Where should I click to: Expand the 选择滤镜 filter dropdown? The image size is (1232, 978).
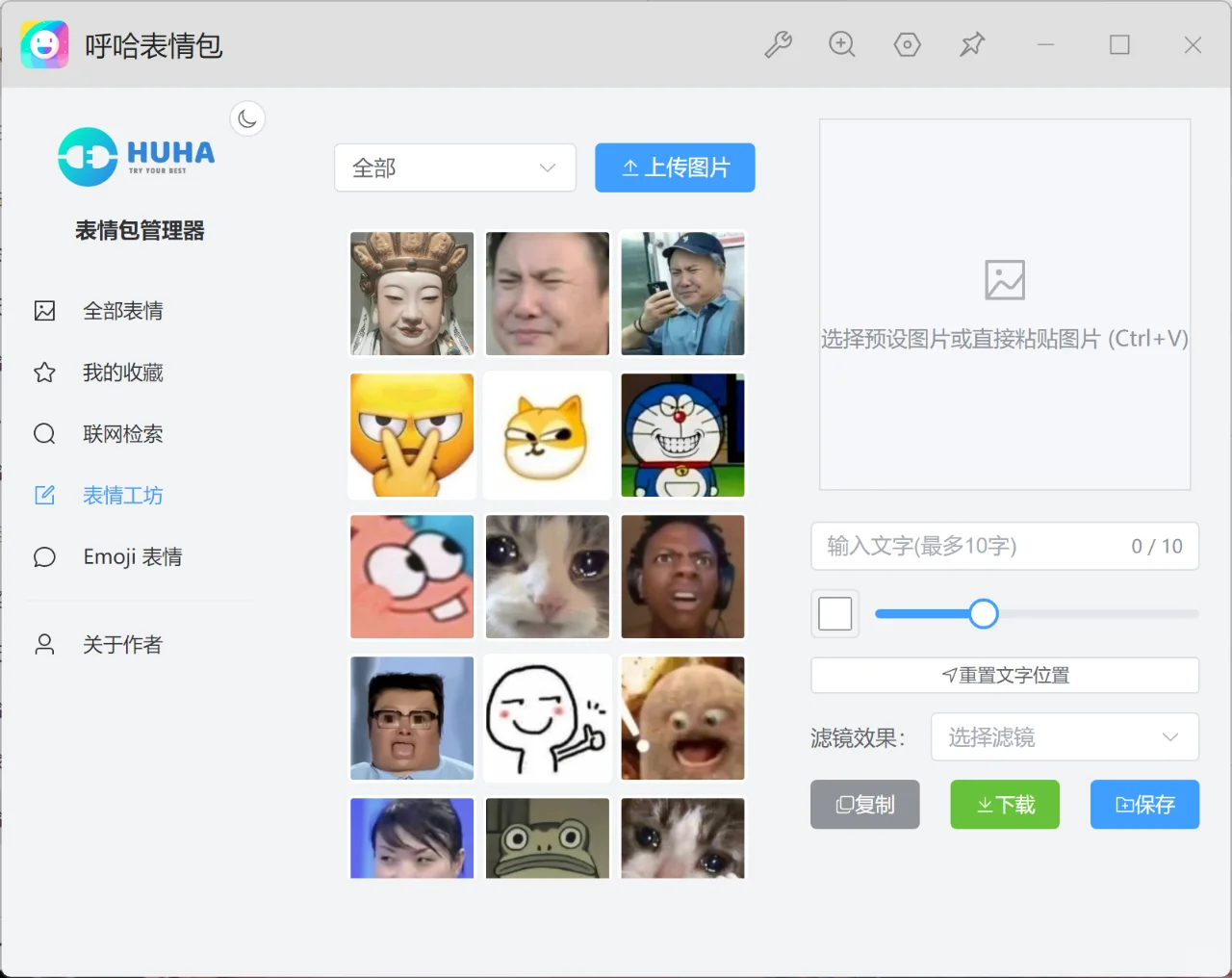point(1065,736)
